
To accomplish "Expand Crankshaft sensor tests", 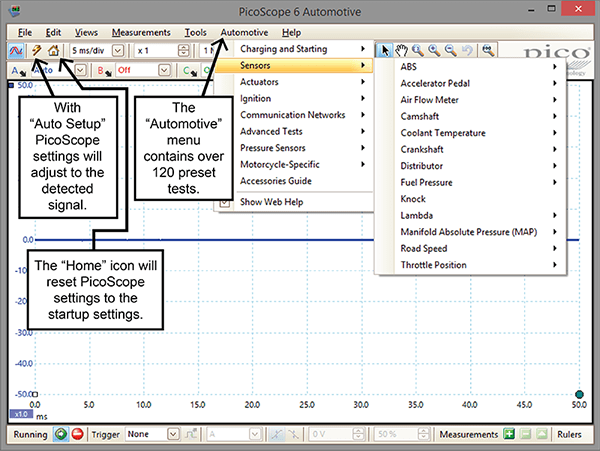I will 470,149.
